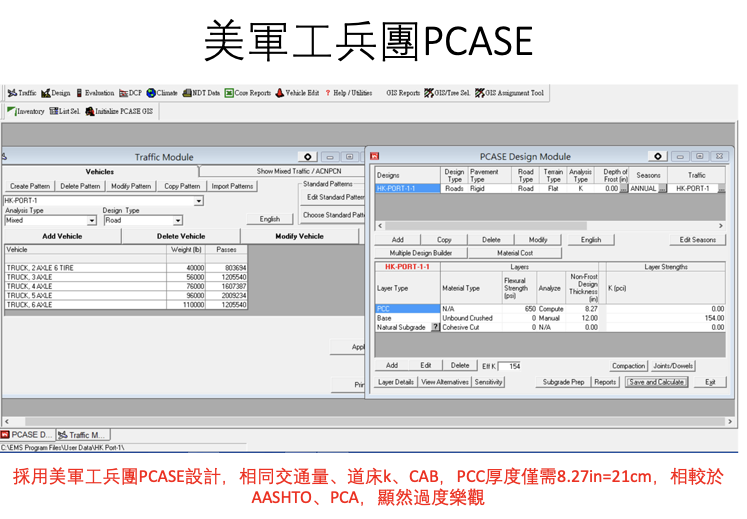Open the Design toolbar icon
Viewport: 747px width, 519px height.
(56, 93)
